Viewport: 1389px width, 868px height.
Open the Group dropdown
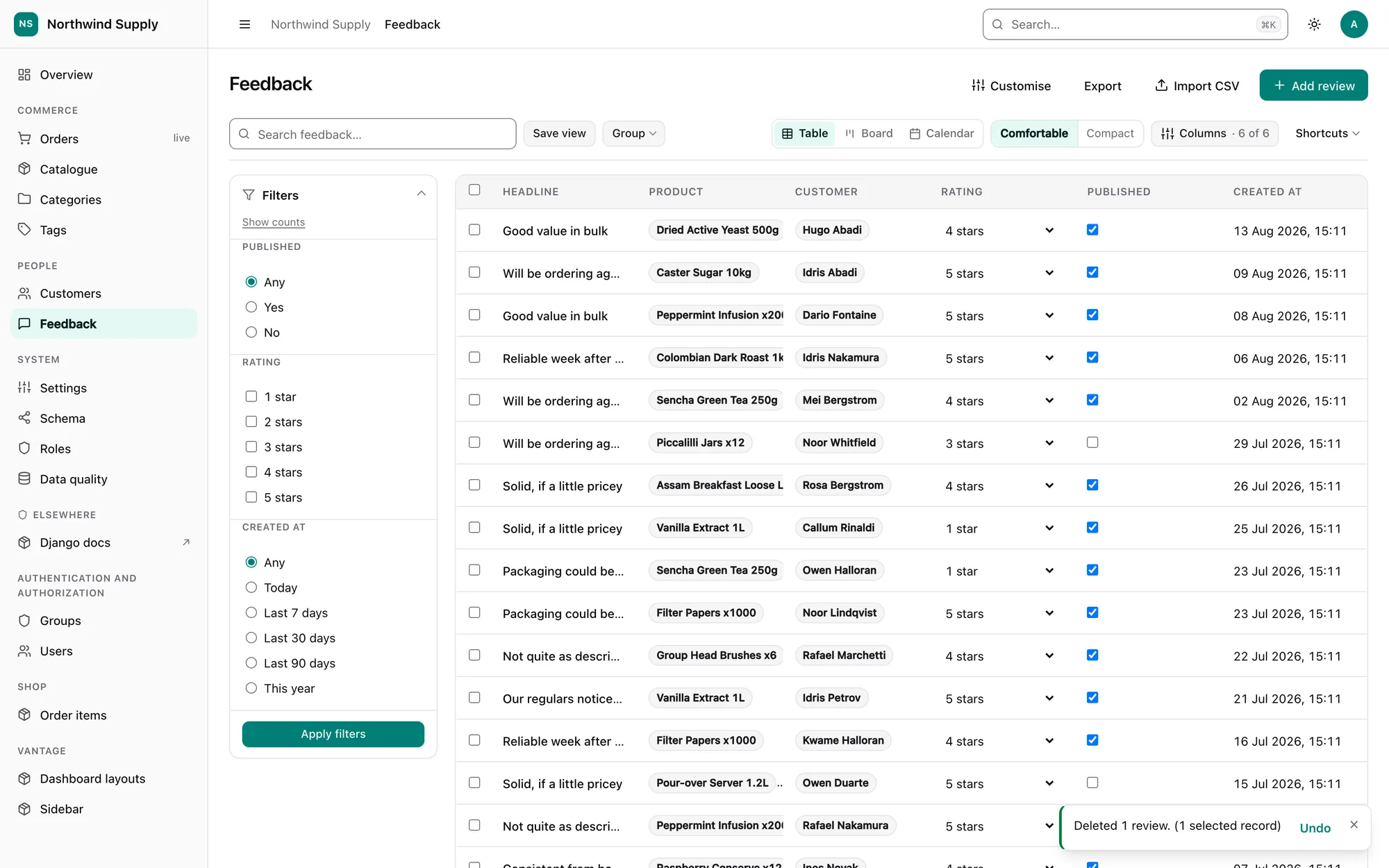(633, 133)
